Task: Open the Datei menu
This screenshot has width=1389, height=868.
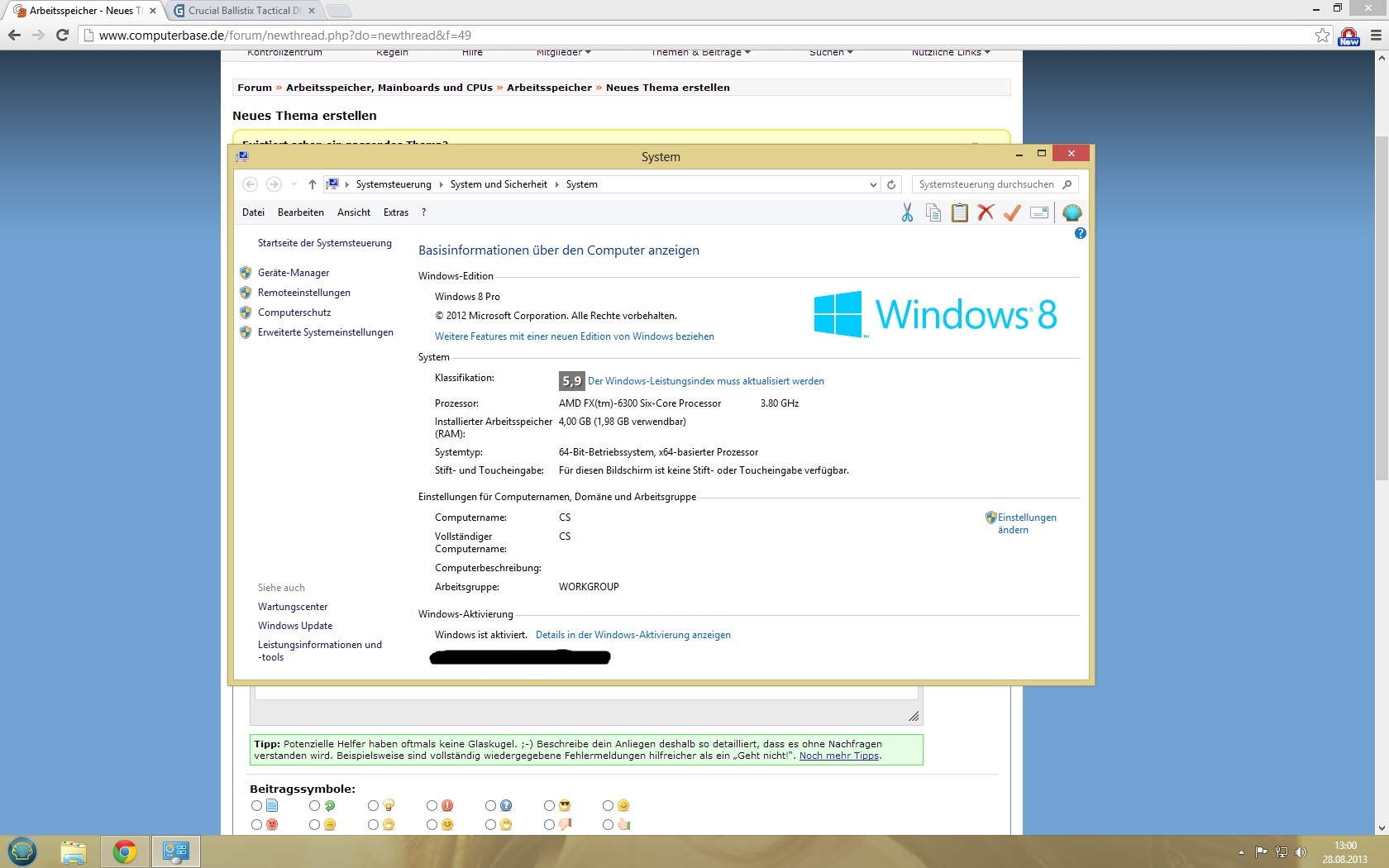Action: 253,212
